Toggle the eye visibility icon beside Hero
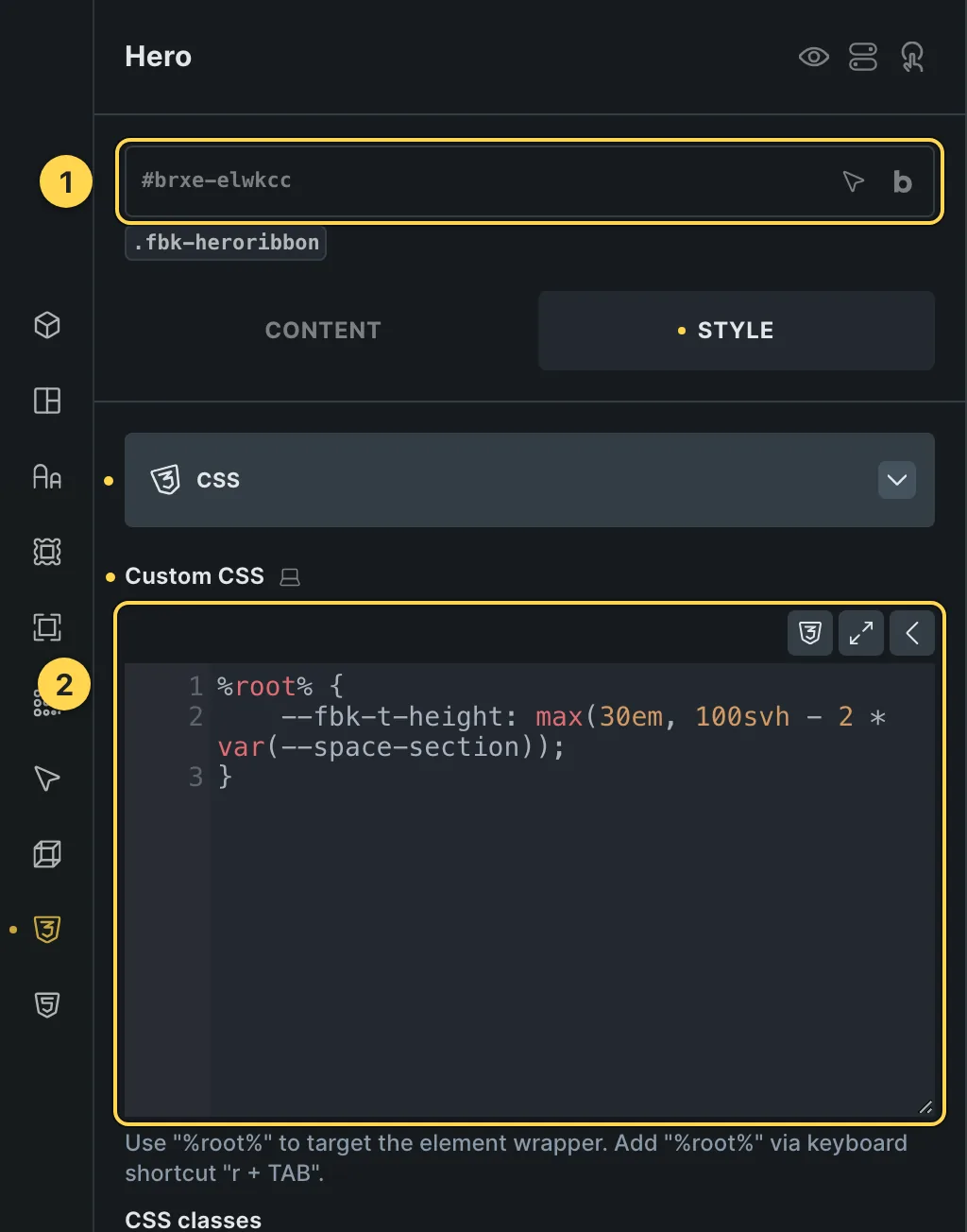Screen dimensions: 967x1232 [813, 57]
